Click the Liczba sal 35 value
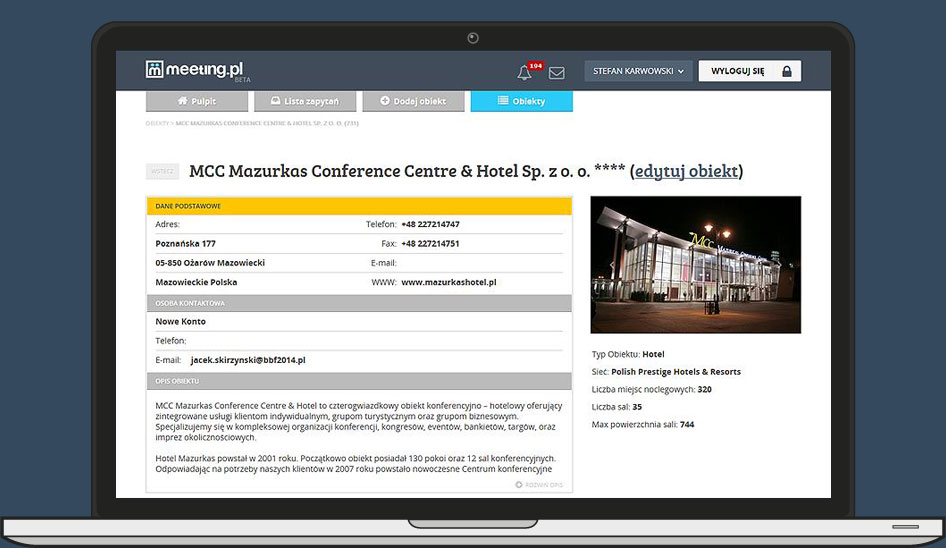946x548 pixels. click(x=637, y=407)
